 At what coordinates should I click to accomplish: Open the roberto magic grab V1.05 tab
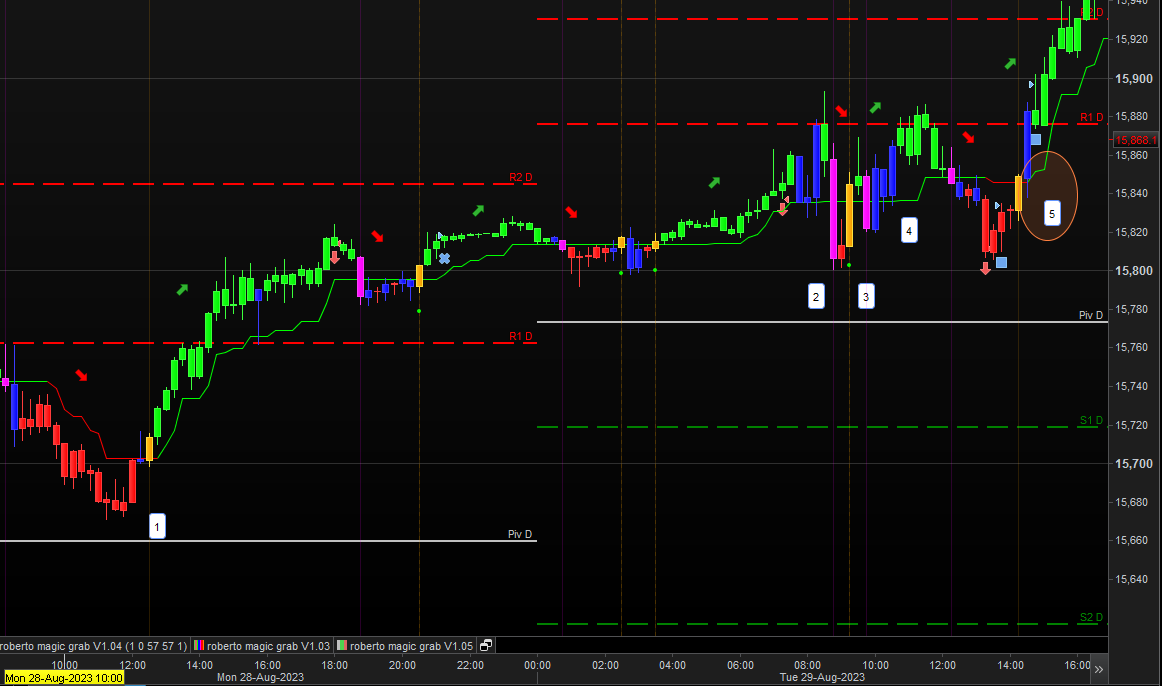[x=405, y=646]
